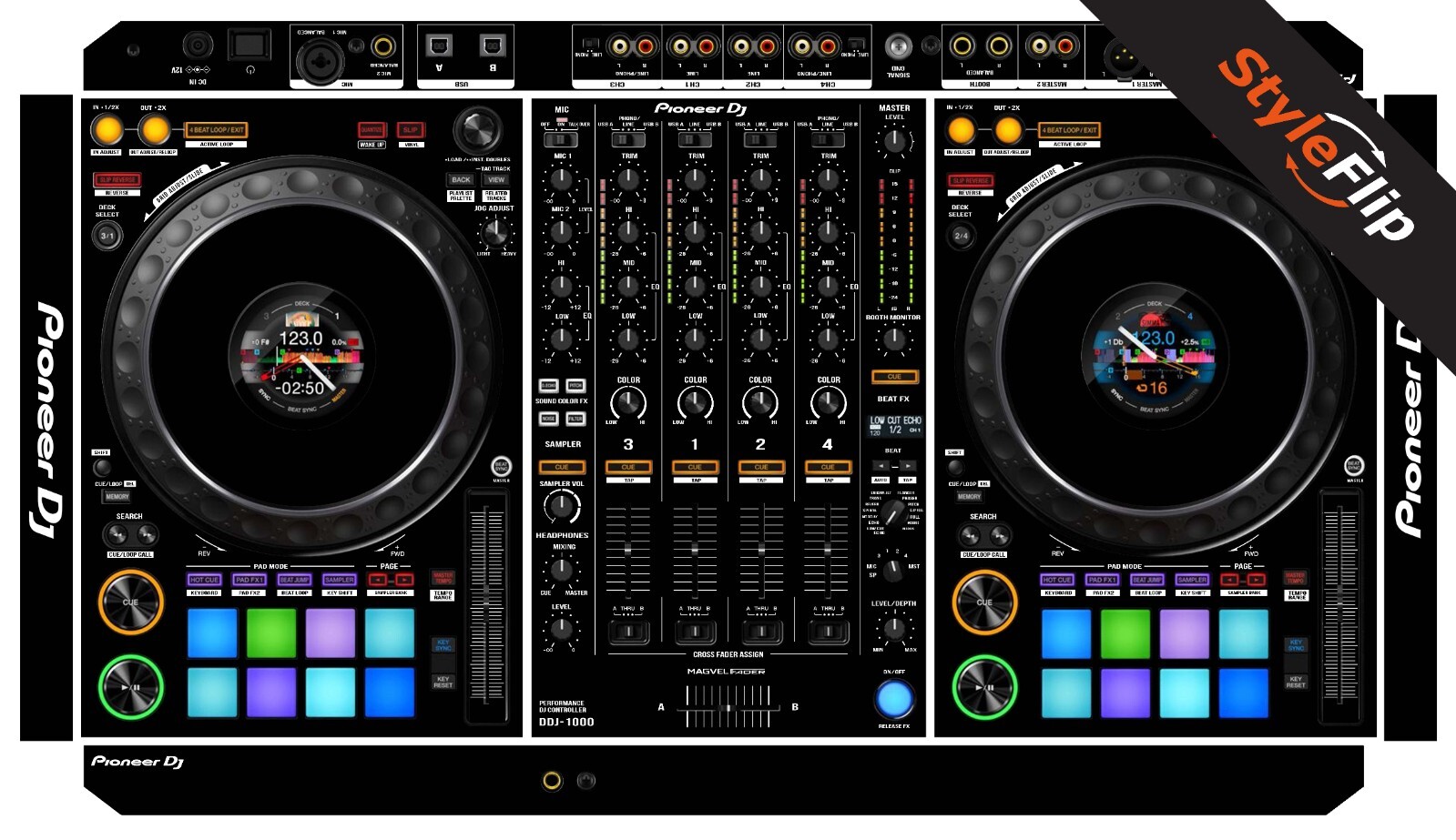Viewport: 1456px width, 840px height.
Task: Toggle the Master CUE button
Action: click(x=894, y=376)
